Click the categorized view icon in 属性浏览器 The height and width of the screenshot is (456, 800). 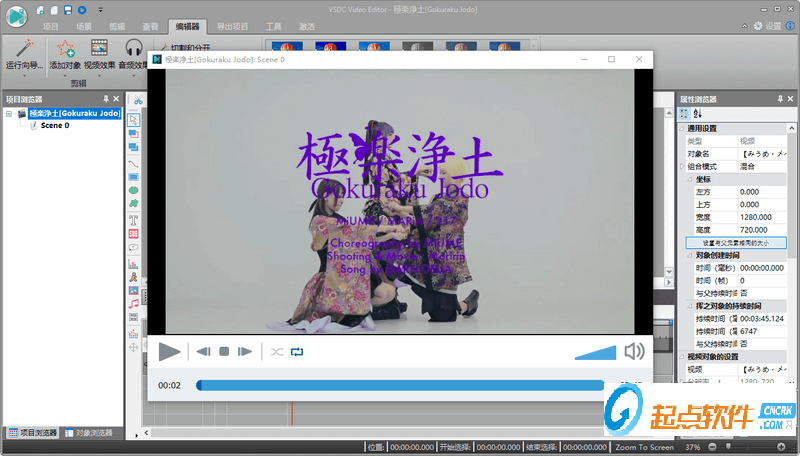coord(684,114)
